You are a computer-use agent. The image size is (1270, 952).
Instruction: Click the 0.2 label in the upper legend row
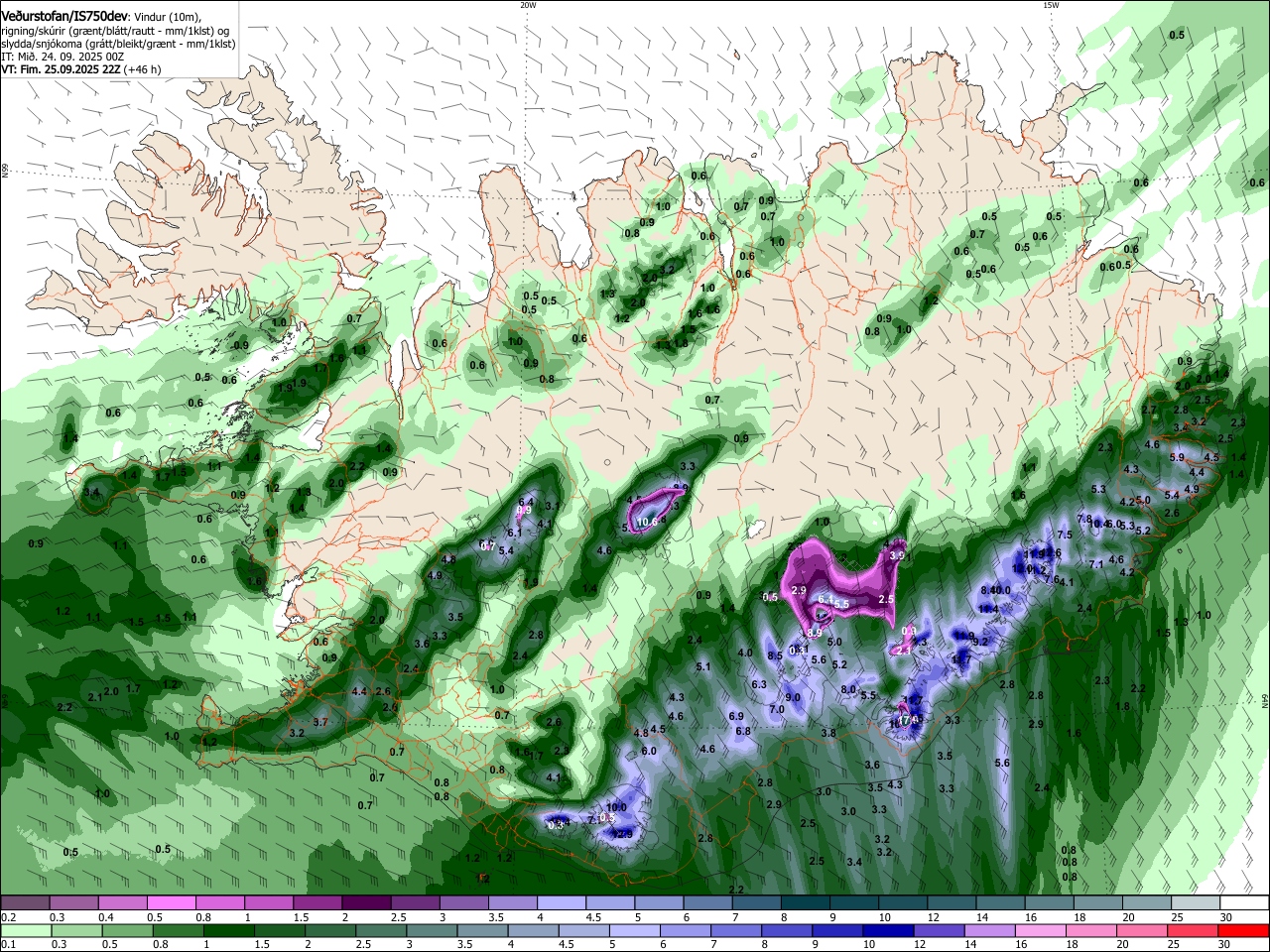point(8,917)
